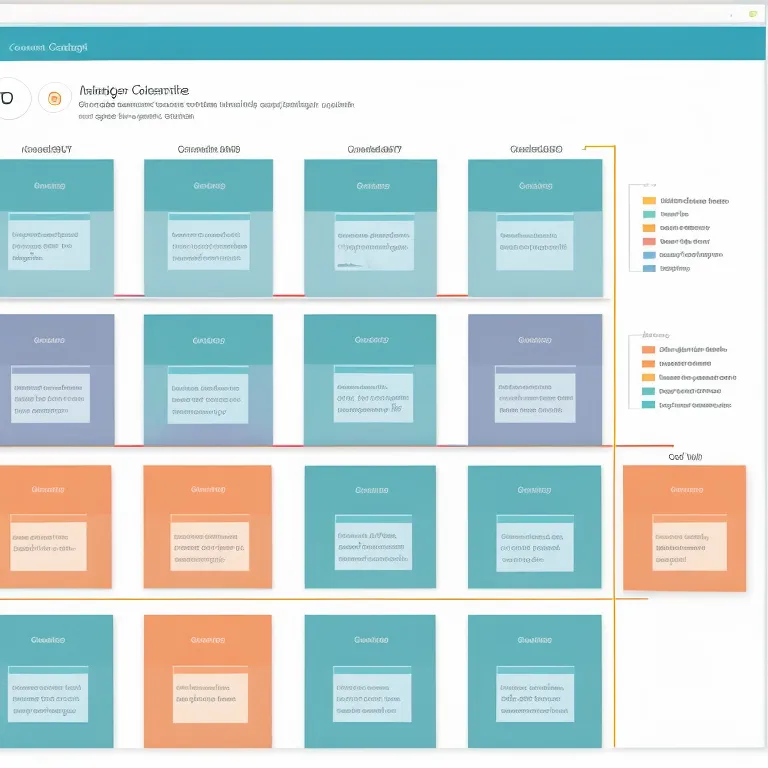768x768 pixels.
Task: Open the orange card in the bottom row, second column
Action: click(208, 680)
